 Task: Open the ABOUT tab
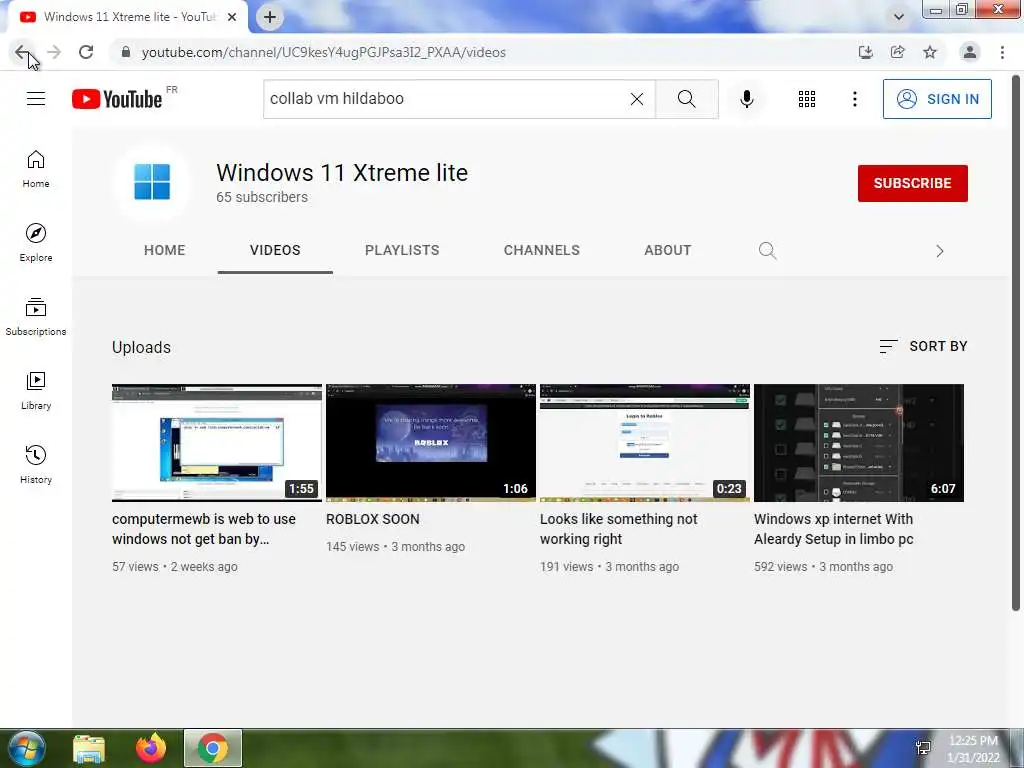(x=667, y=250)
